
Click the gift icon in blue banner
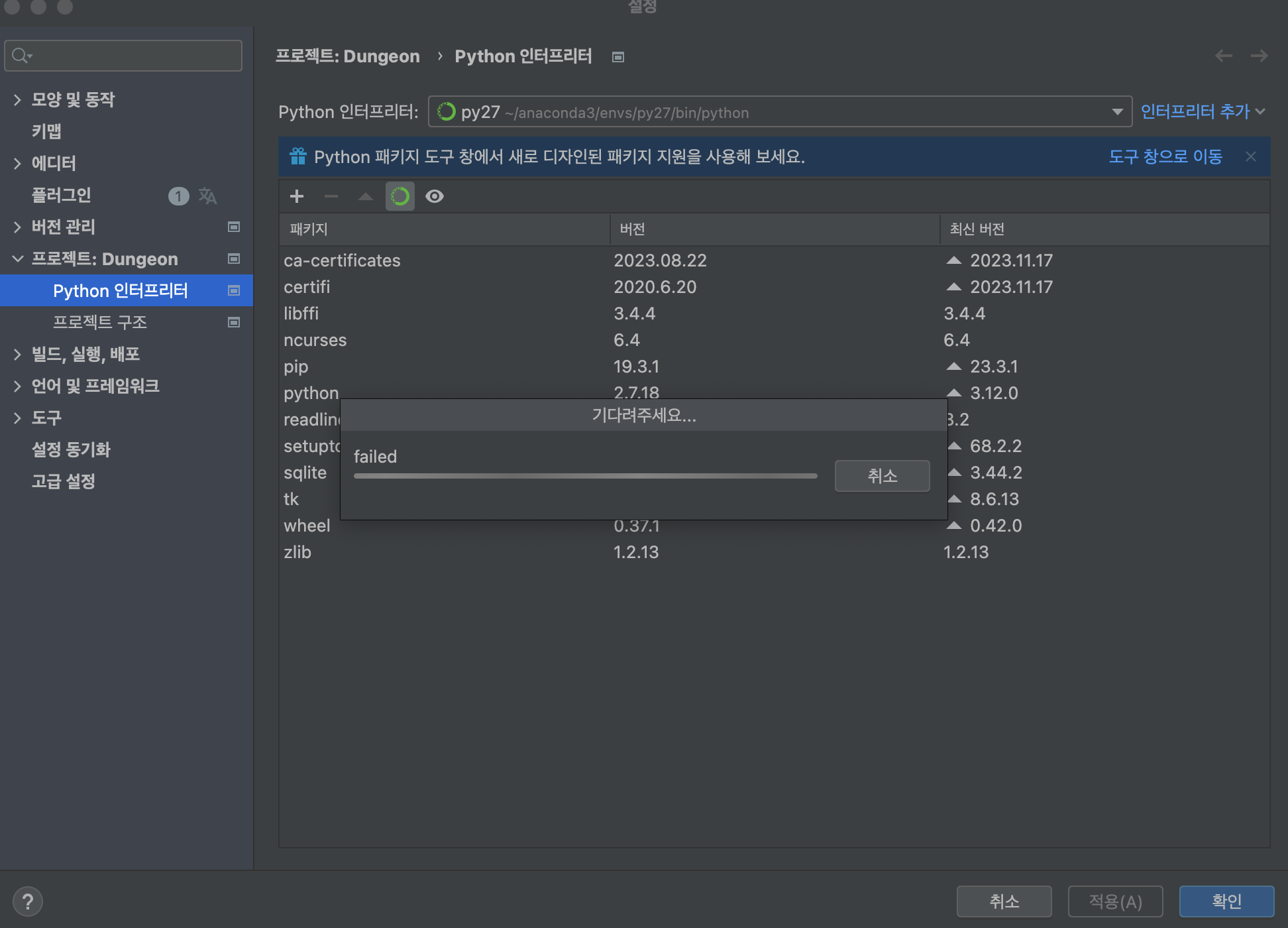298,156
